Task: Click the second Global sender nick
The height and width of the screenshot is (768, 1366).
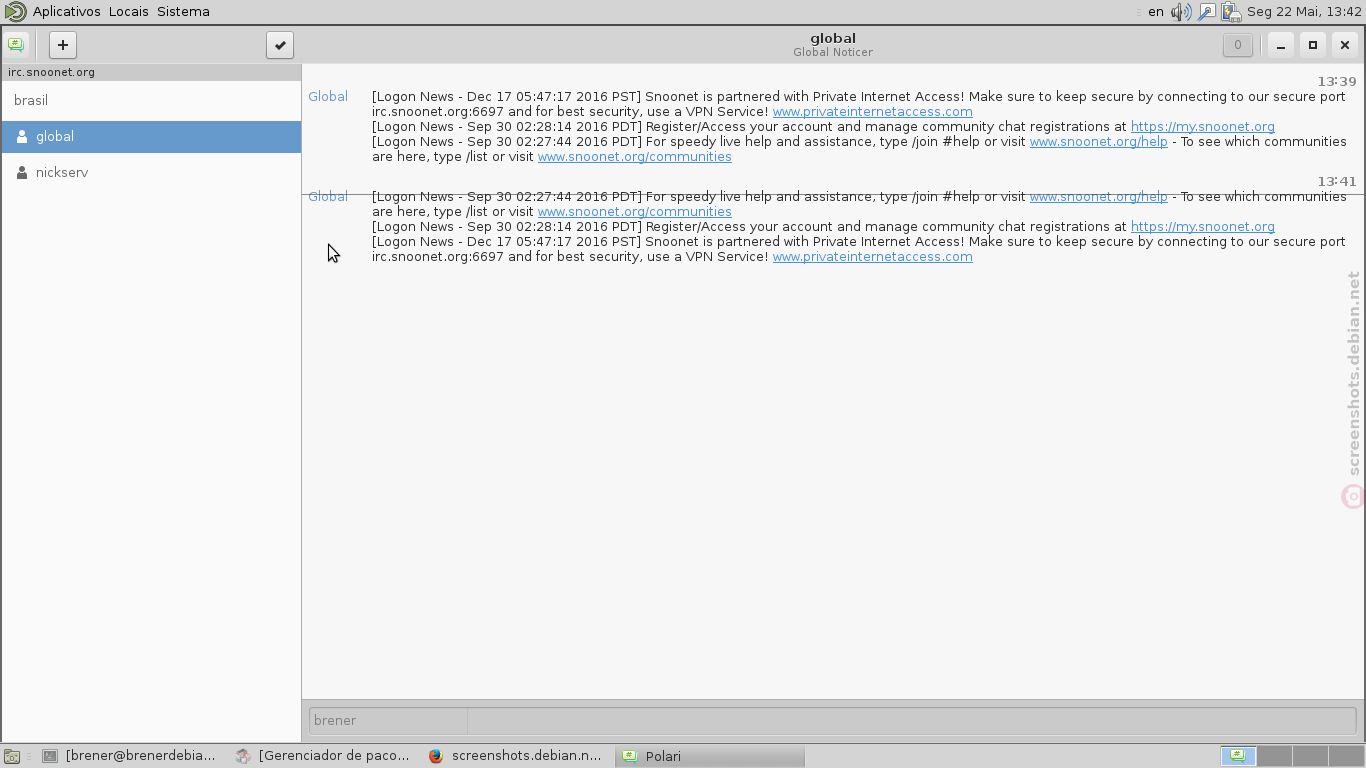Action: tap(328, 197)
